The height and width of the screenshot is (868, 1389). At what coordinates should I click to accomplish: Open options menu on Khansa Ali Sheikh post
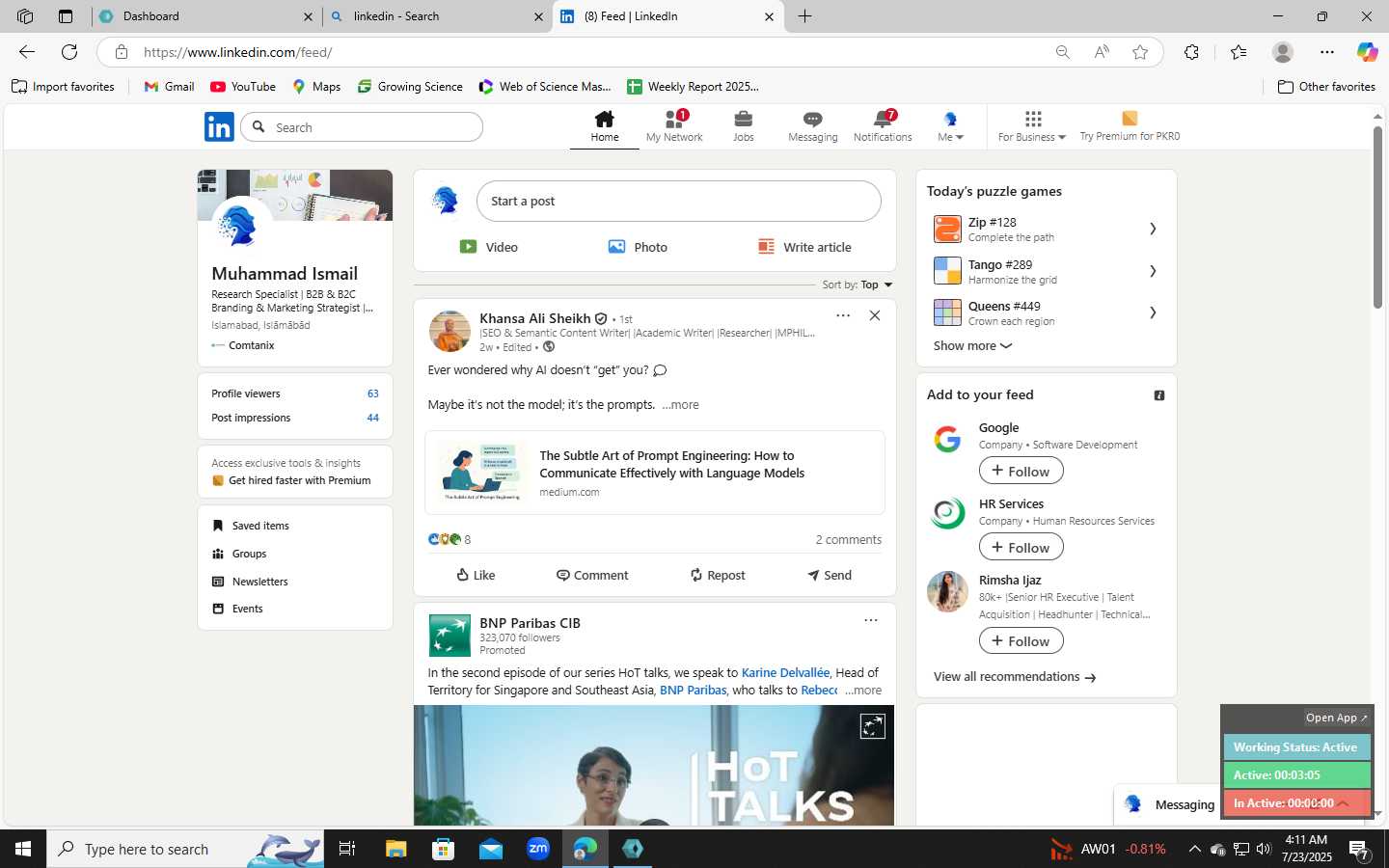(843, 315)
